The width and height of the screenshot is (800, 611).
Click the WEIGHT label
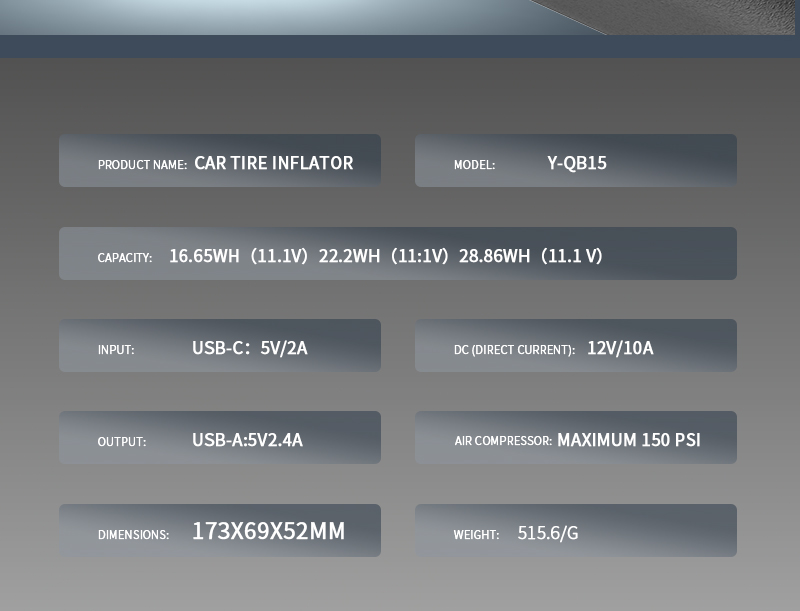476,535
